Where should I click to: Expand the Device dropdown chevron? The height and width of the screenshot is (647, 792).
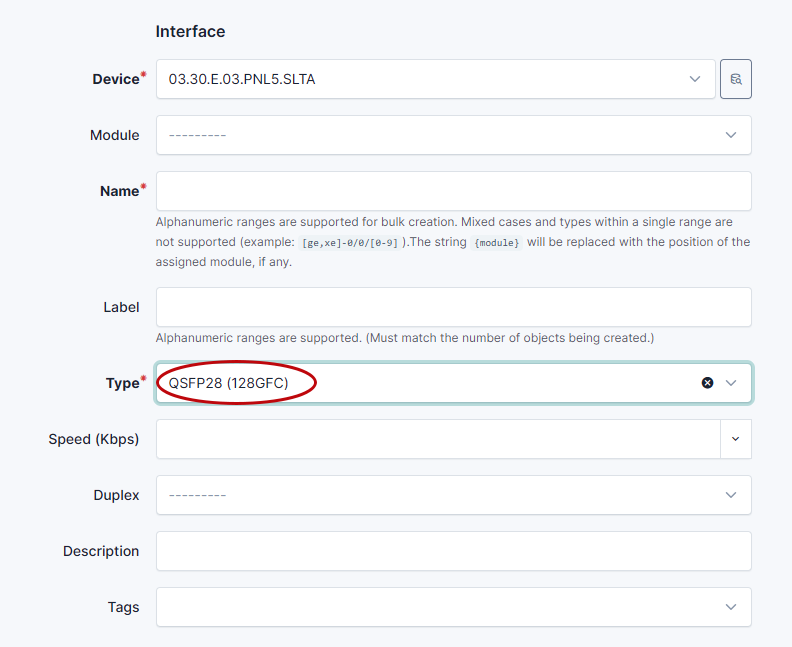695,79
